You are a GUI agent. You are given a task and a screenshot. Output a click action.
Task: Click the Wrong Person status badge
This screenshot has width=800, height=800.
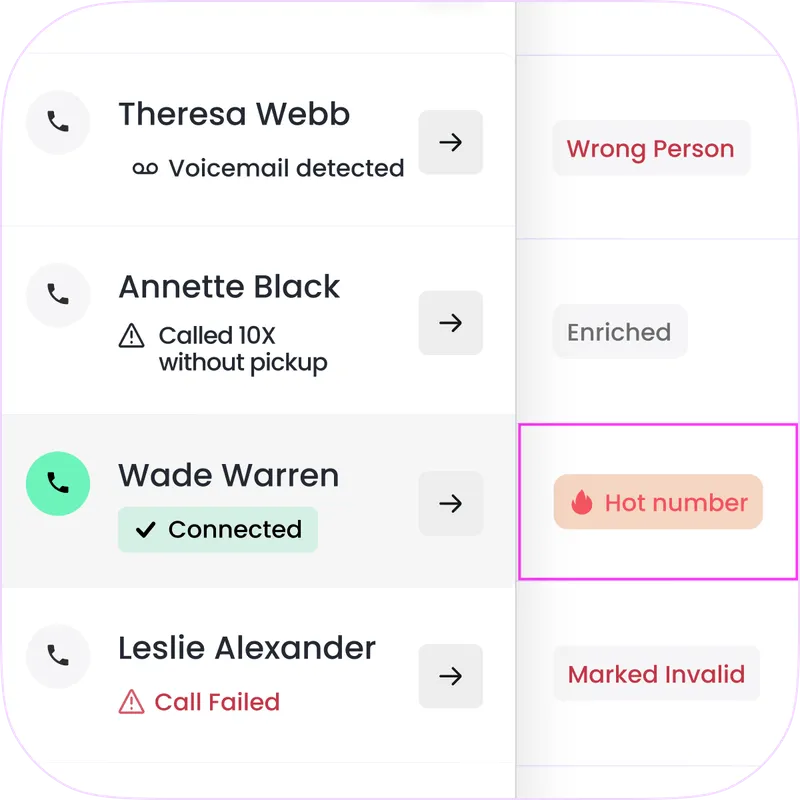[651, 148]
